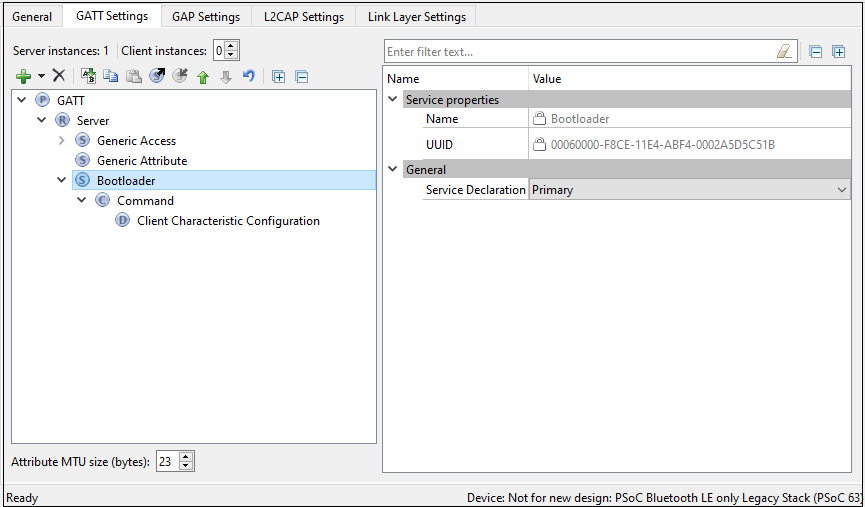Click the rename icon in tree toolbar

pyautogui.click(x=88, y=76)
